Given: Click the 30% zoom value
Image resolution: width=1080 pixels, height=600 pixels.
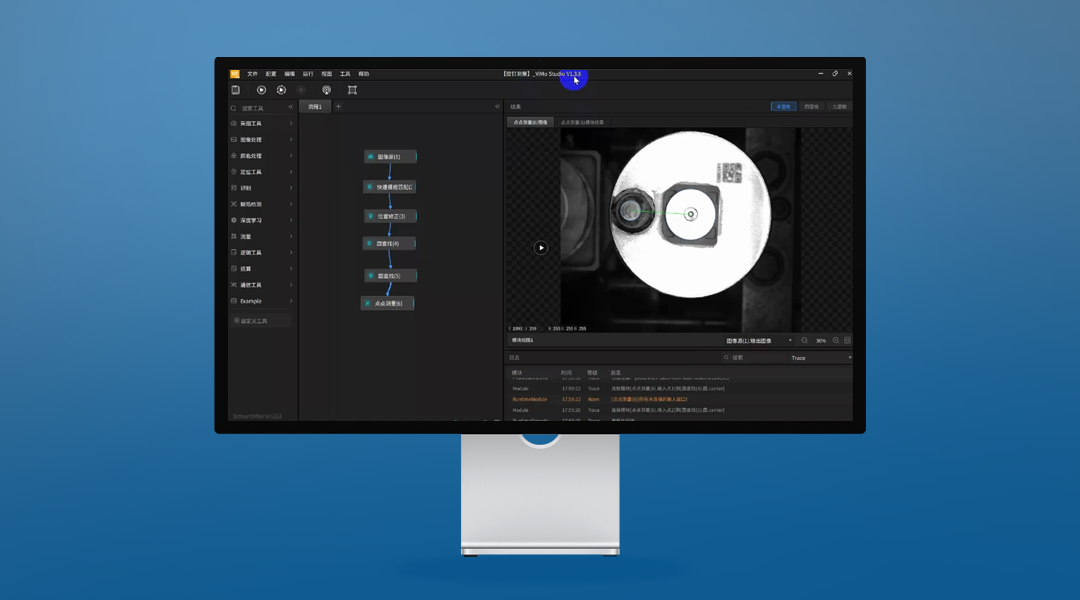Looking at the screenshot, I should click(x=820, y=341).
